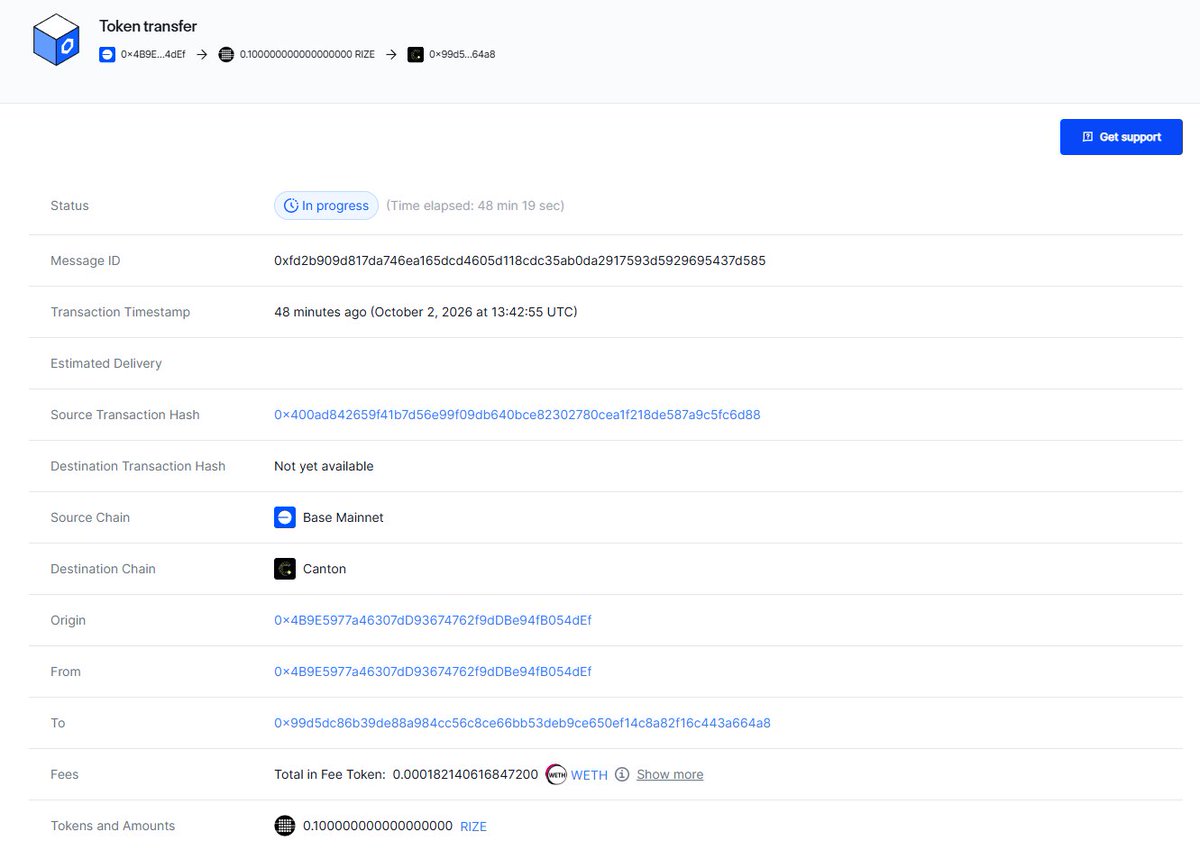Expand fees with Show more
This screenshot has height=850, width=1200.
[x=670, y=774]
